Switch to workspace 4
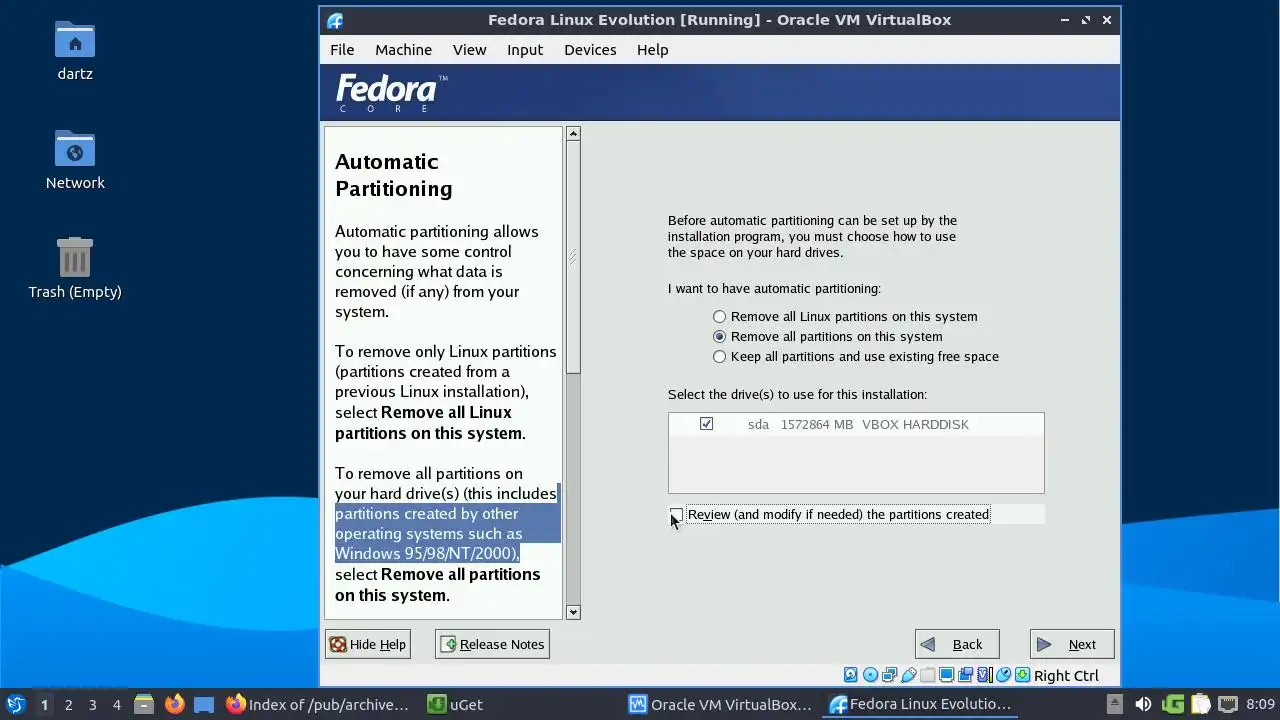This screenshot has width=1280, height=720. click(x=116, y=704)
